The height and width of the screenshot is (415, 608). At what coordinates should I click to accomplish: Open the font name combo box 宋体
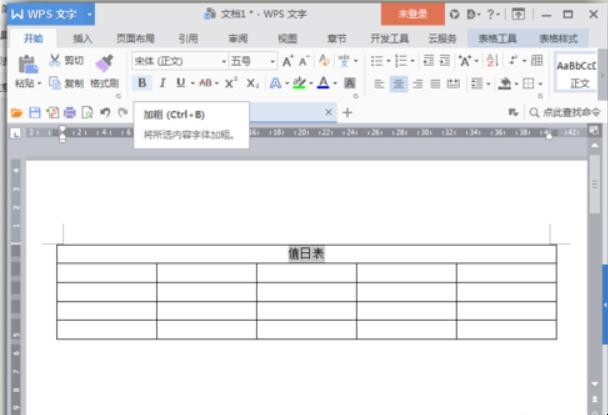[180, 61]
